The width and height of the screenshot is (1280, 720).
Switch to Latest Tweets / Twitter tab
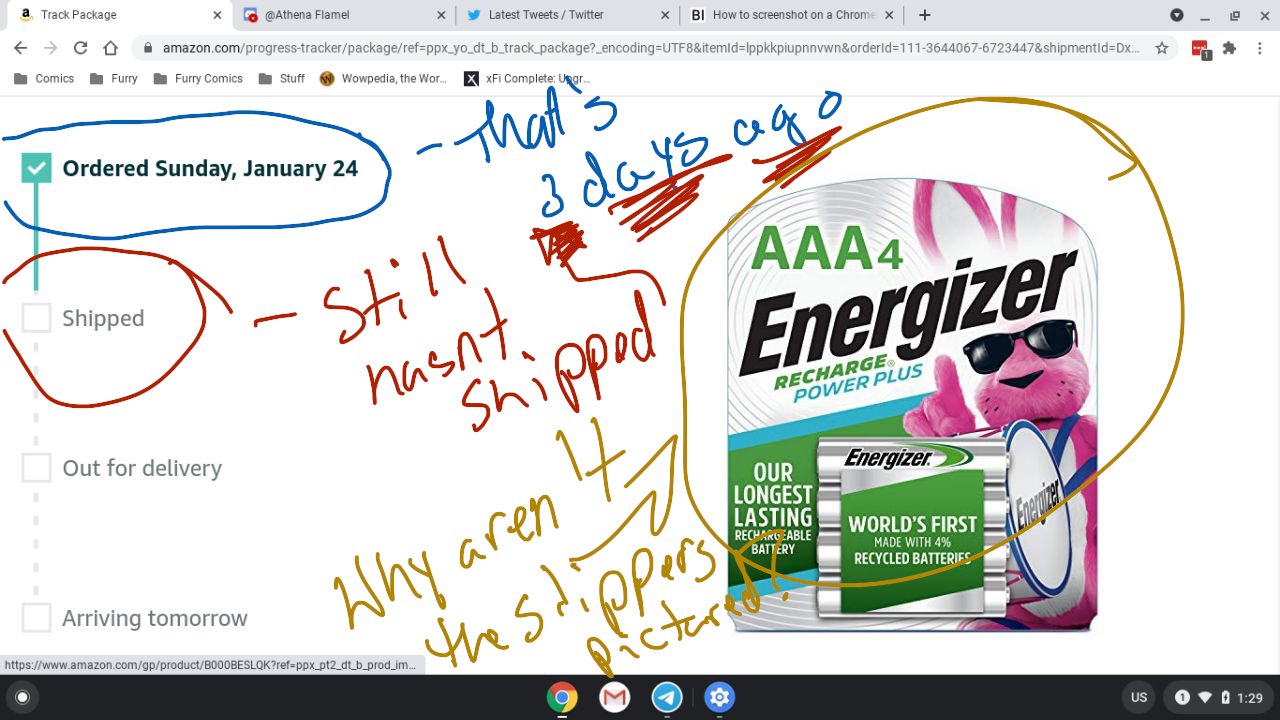coord(569,15)
